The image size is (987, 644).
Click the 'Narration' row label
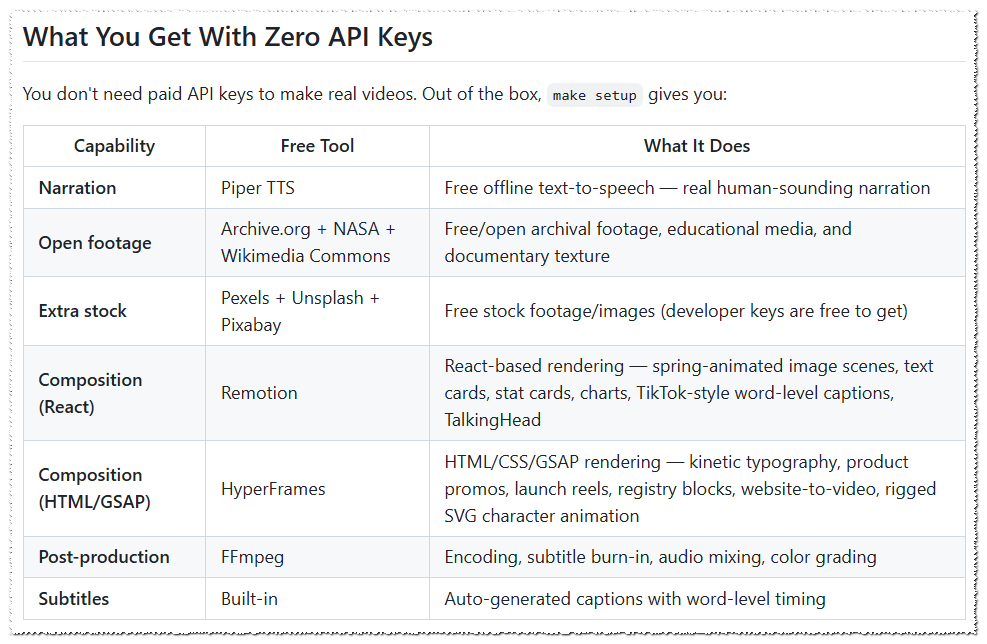click(77, 188)
